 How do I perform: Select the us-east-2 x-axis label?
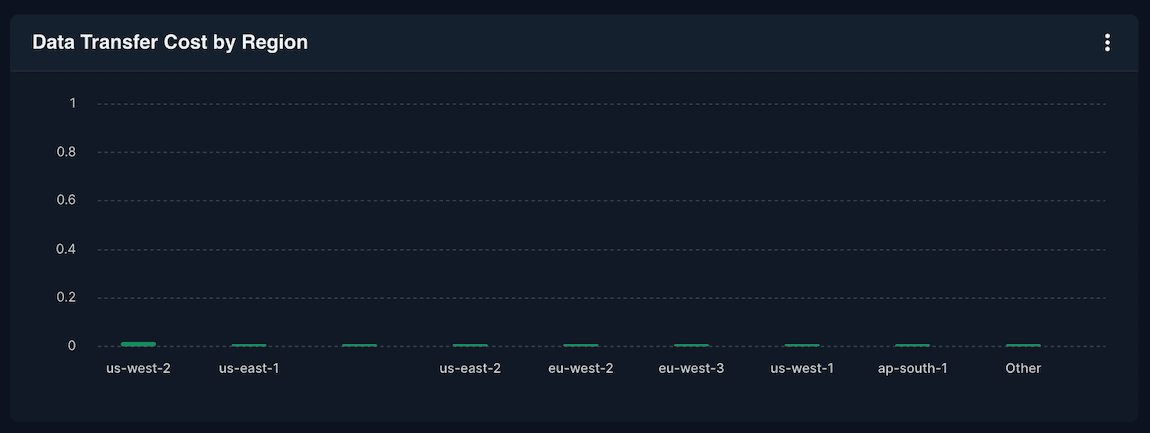470,368
